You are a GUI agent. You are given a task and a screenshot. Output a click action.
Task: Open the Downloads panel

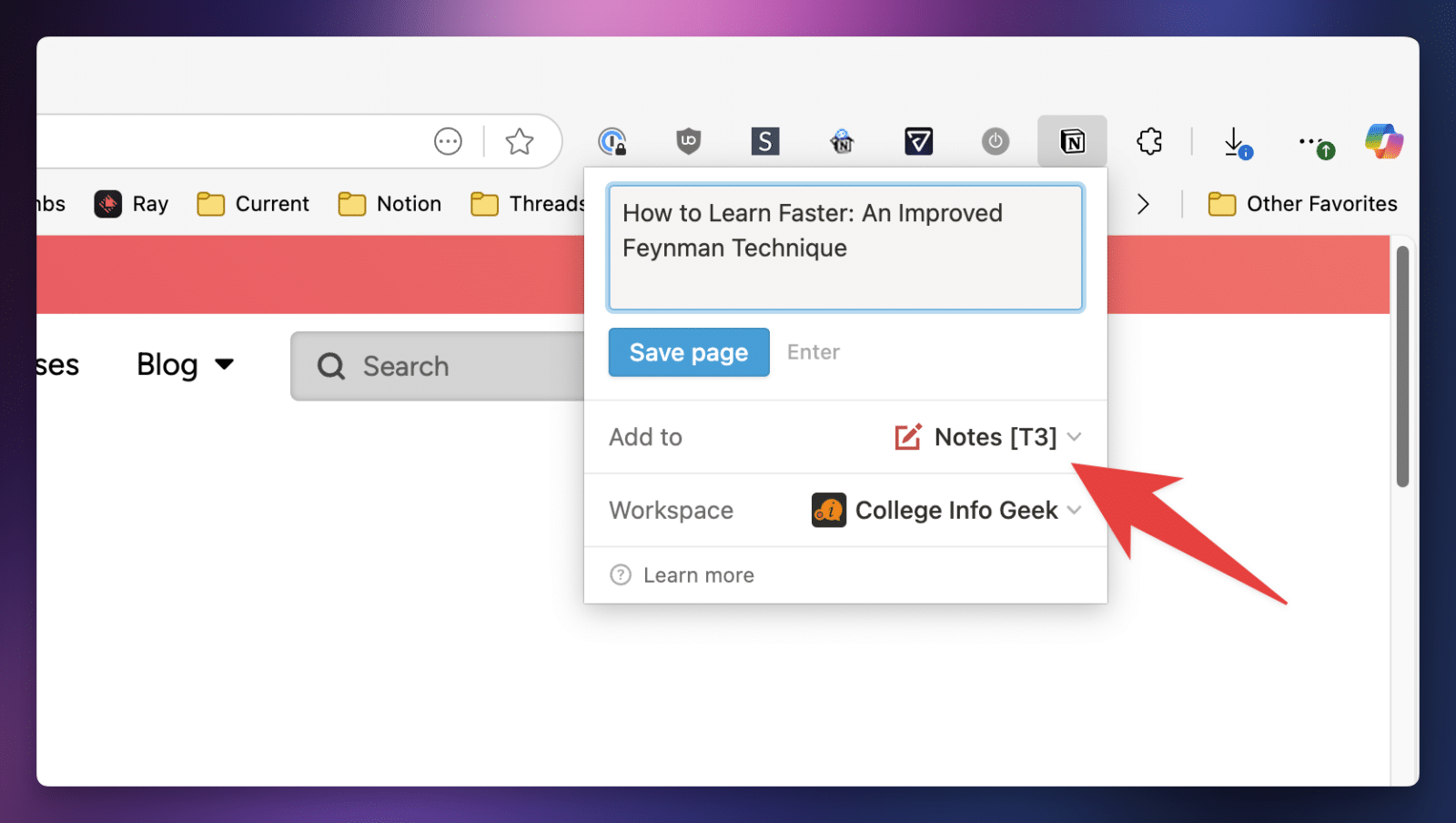click(x=1235, y=141)
